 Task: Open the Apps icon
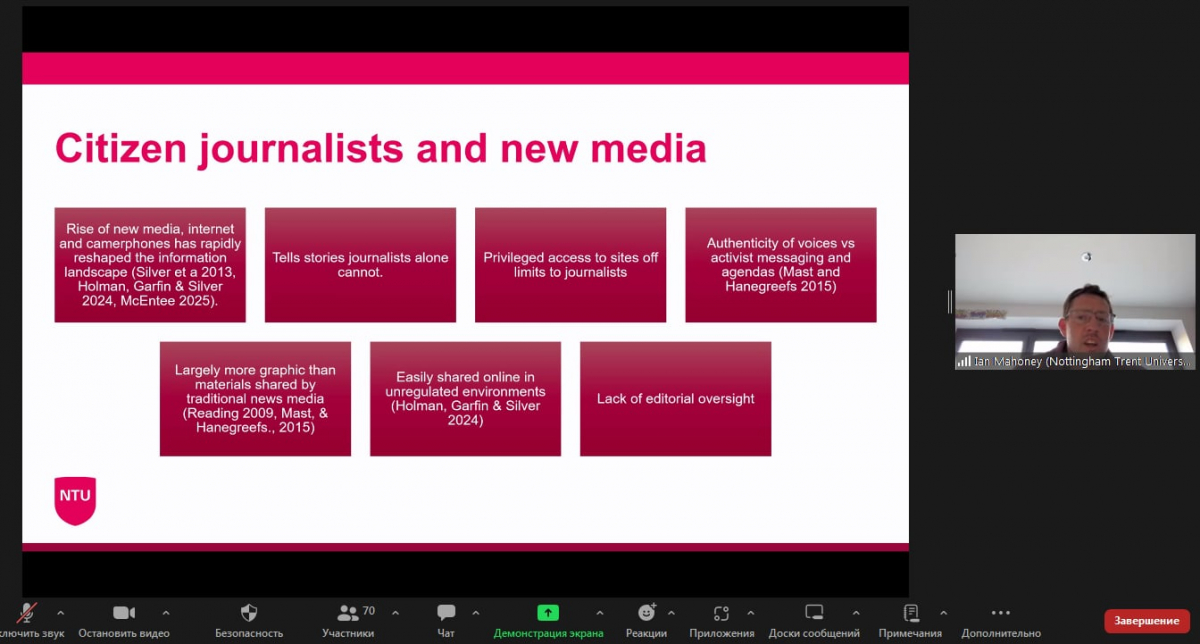721,613
